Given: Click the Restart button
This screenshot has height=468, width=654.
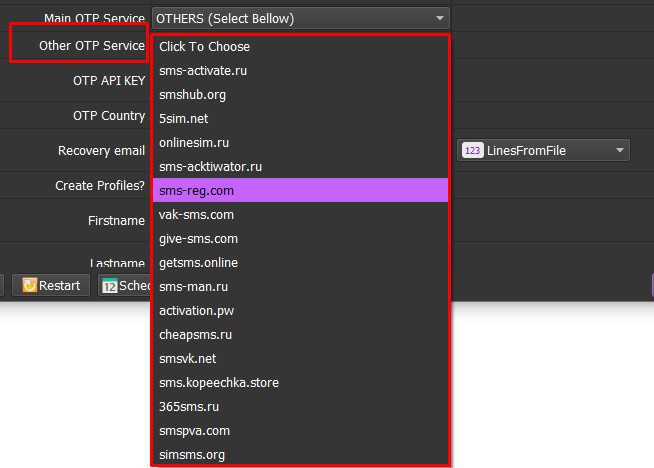Looking at the screenshot, I should click(x=51, y=285).
